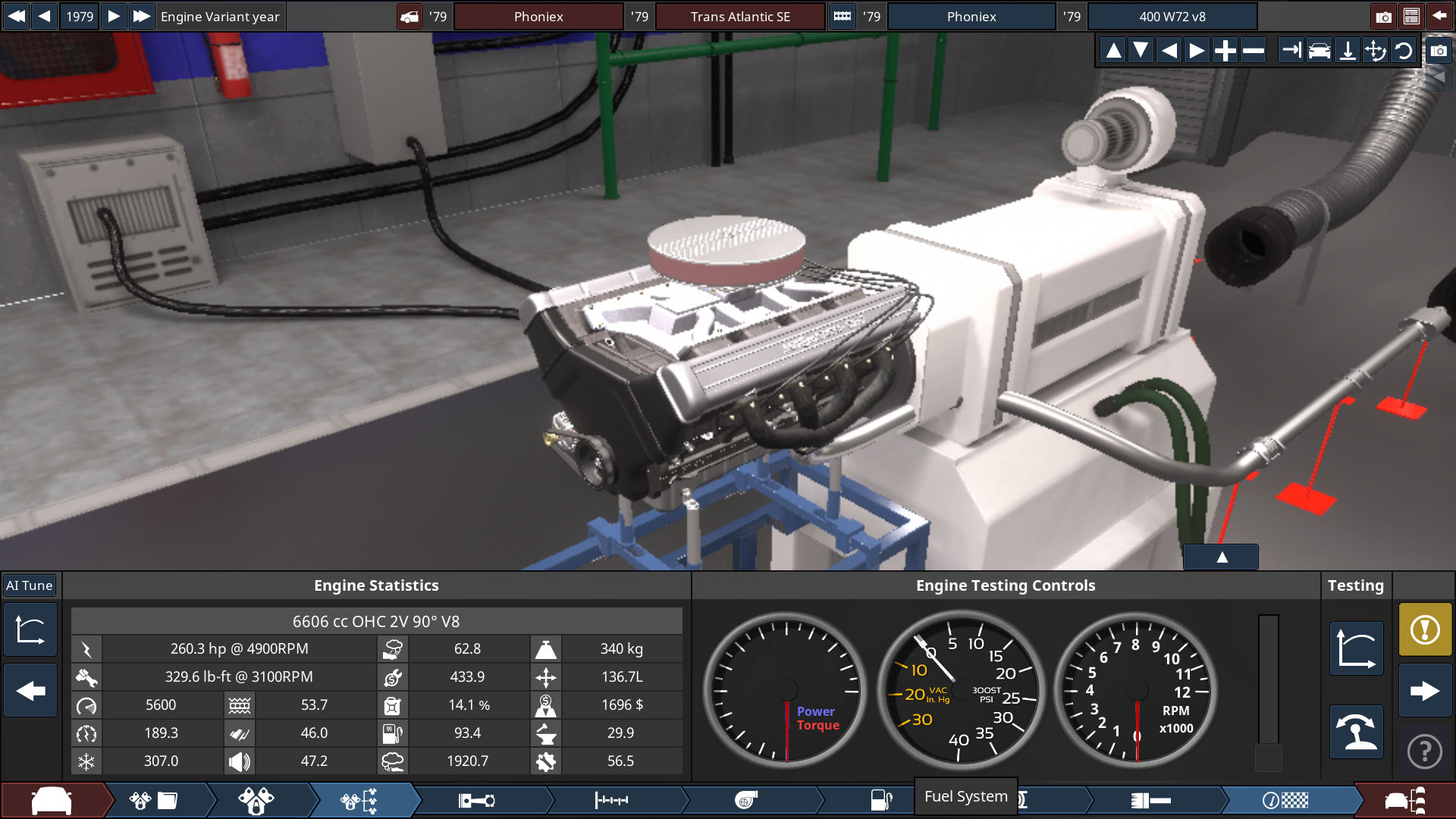Click the zoom in plus camera button
1456x819 pixels.
[x=1225, y=51]
